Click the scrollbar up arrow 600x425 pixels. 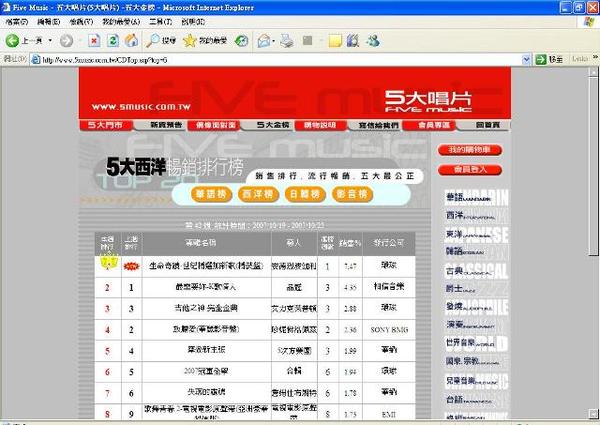pos(593,72)
